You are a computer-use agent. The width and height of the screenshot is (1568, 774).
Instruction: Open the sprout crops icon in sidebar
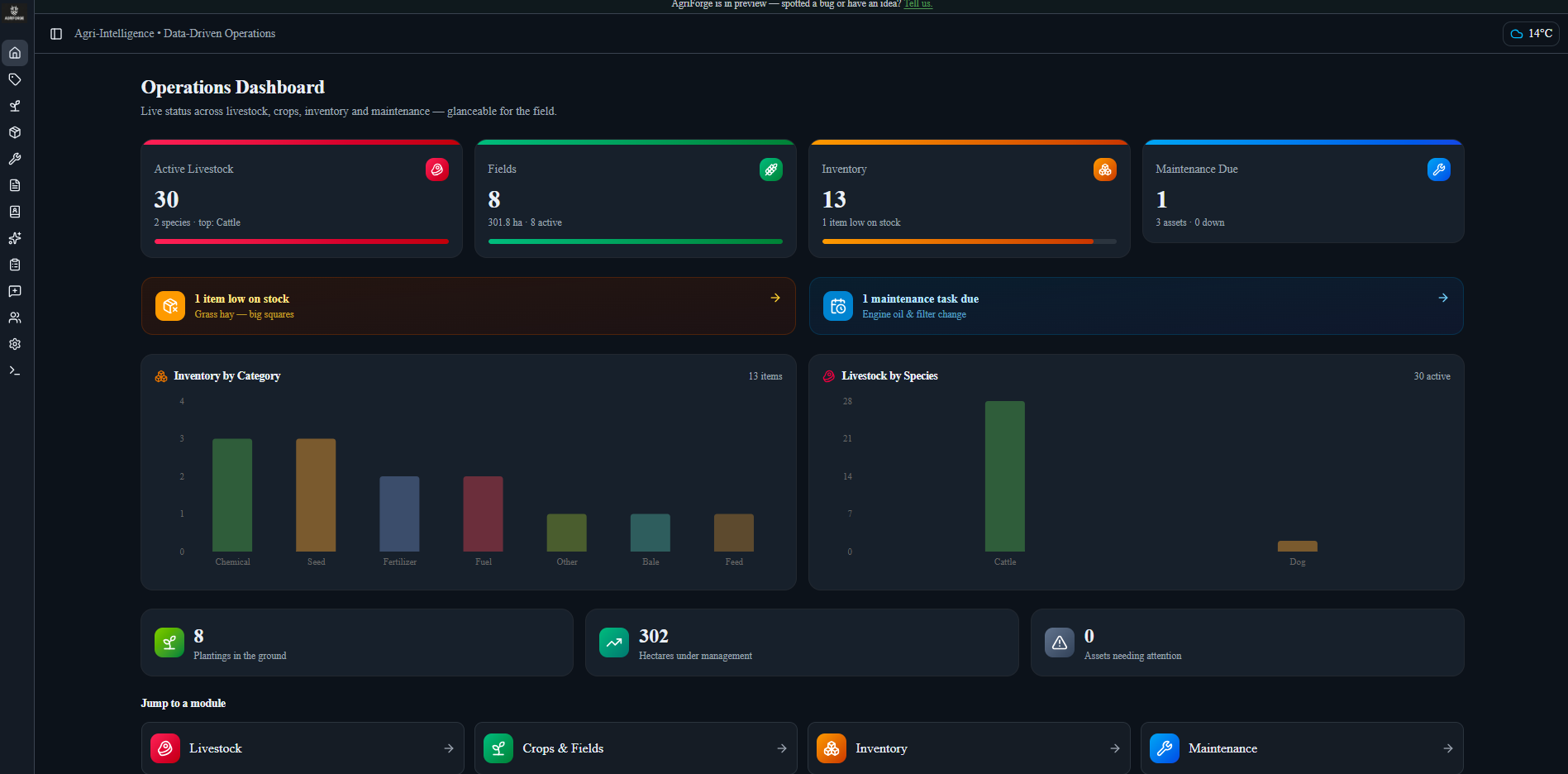[x=15, y=106]
